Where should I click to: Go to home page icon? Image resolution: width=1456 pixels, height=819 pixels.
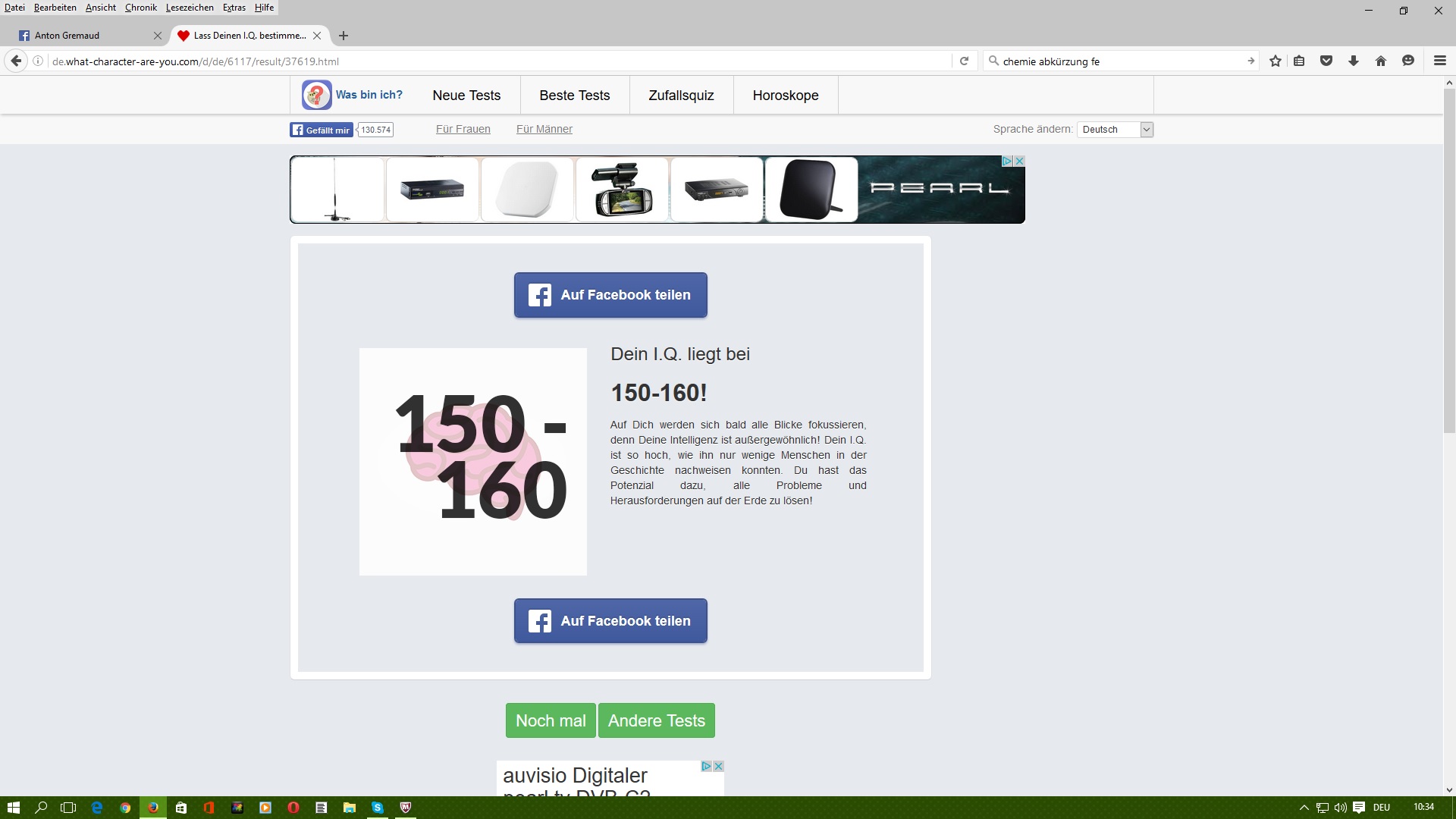1381,61
